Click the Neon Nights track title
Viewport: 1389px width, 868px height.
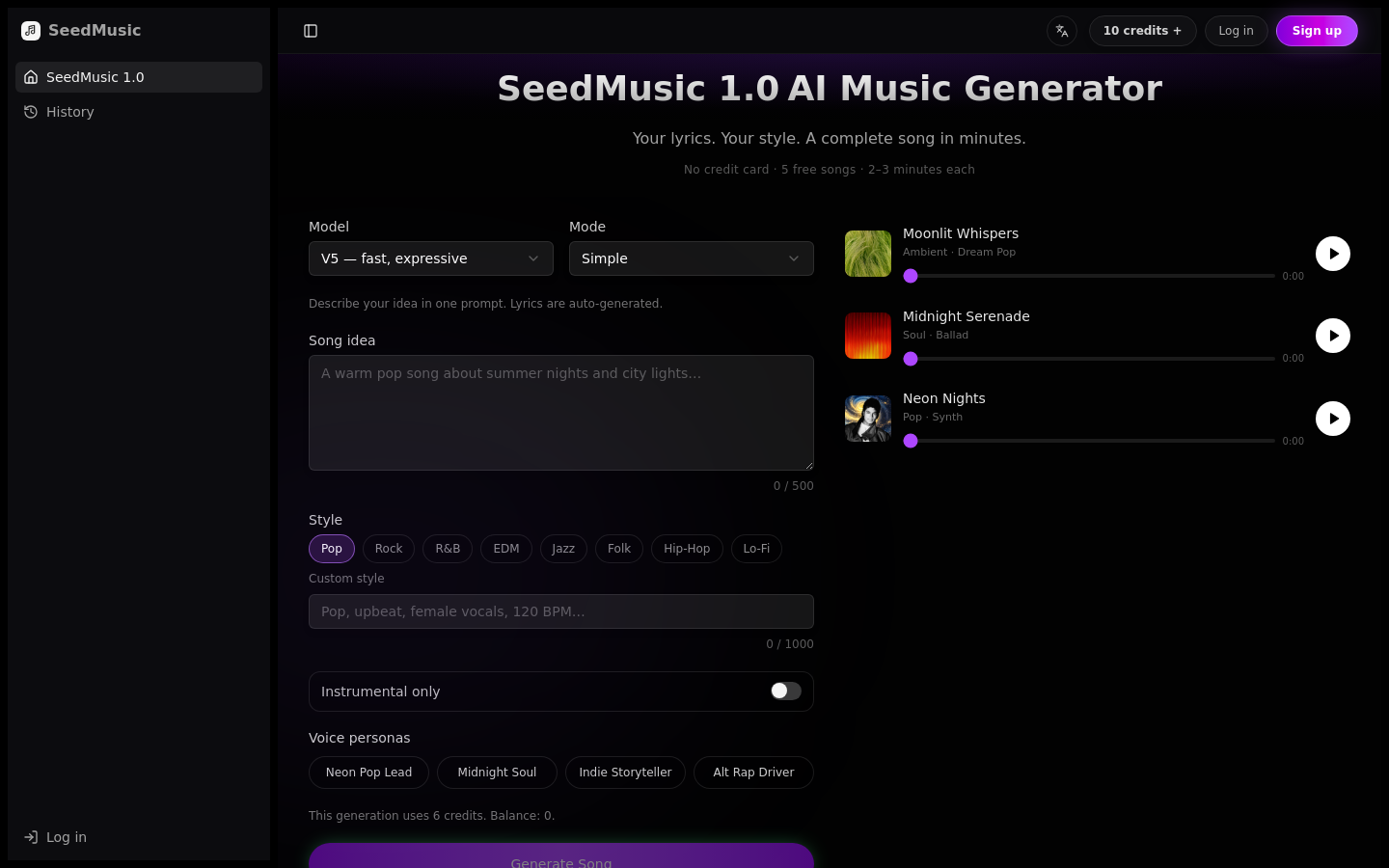(944, 398)
